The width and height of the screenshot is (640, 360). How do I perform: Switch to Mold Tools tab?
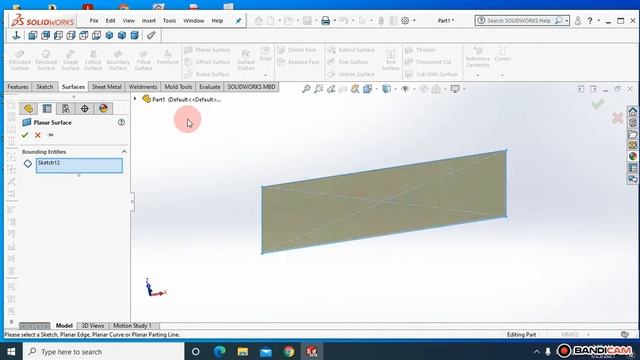pyautogui.click(x=178, y=87)
